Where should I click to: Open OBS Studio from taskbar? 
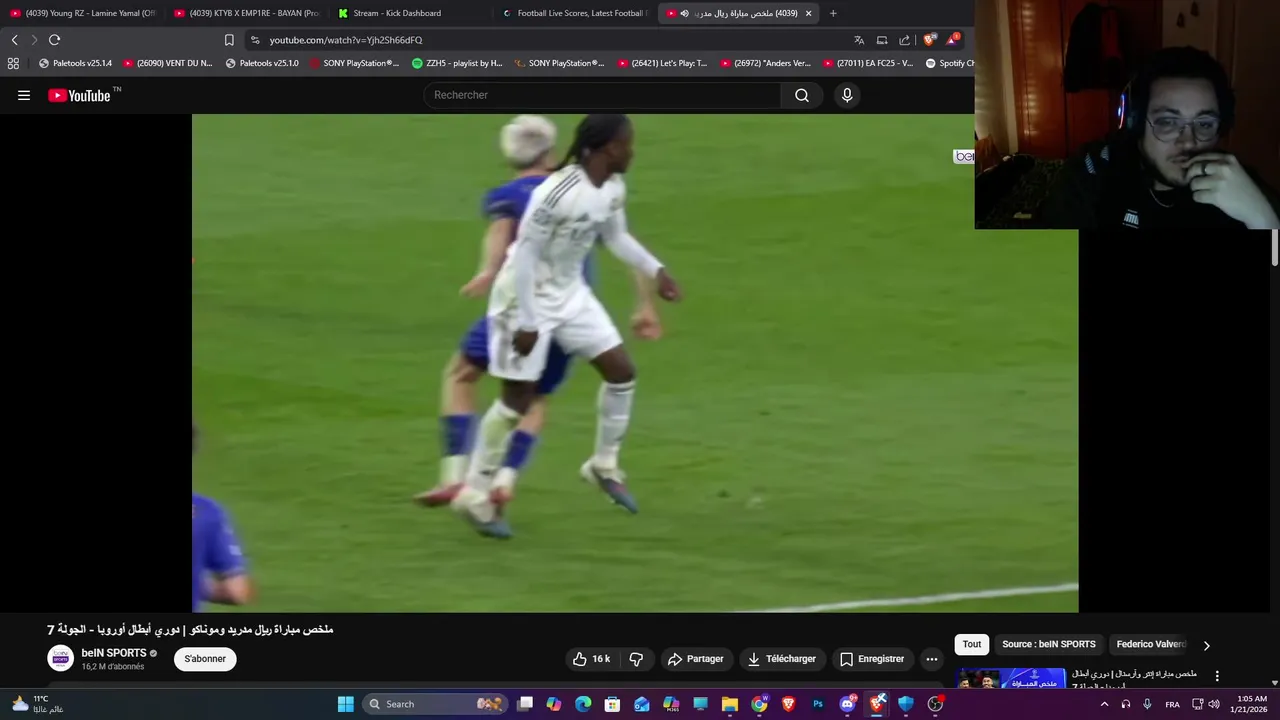pyautogui.click(x=935, y=704)
